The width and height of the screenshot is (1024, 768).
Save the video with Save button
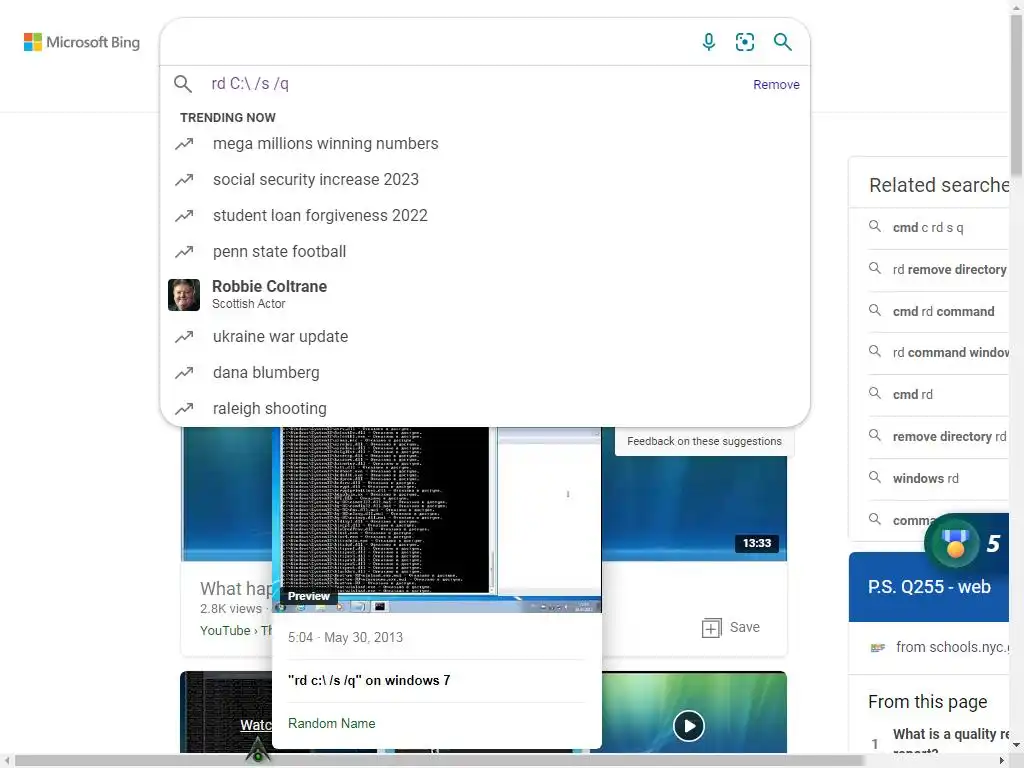731,628
